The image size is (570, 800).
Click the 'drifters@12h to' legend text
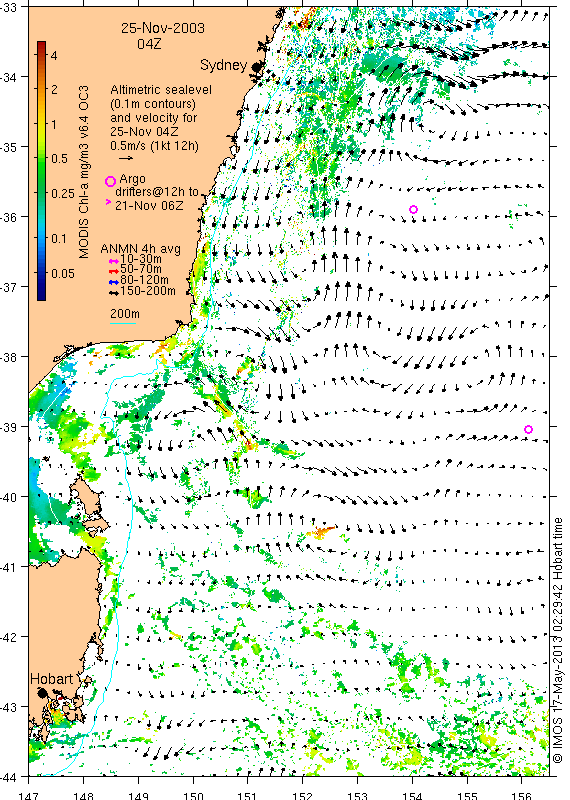point(157,192)
